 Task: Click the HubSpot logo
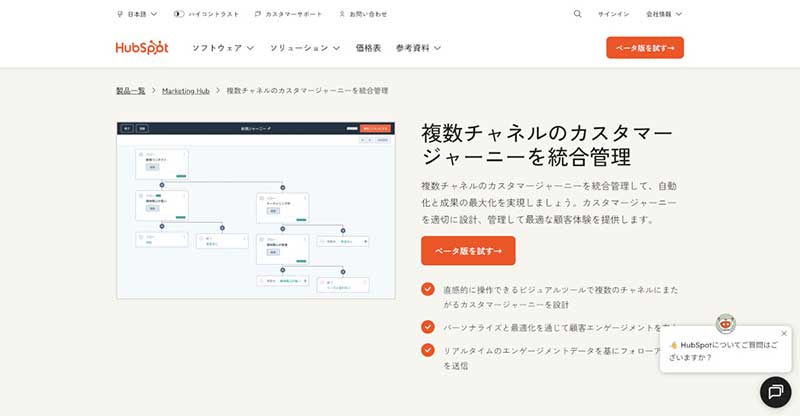(142, 47)
